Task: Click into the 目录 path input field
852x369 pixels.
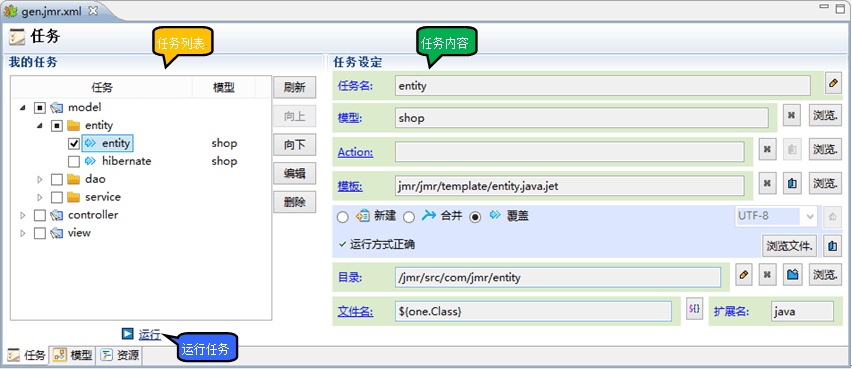Action: 558,277
